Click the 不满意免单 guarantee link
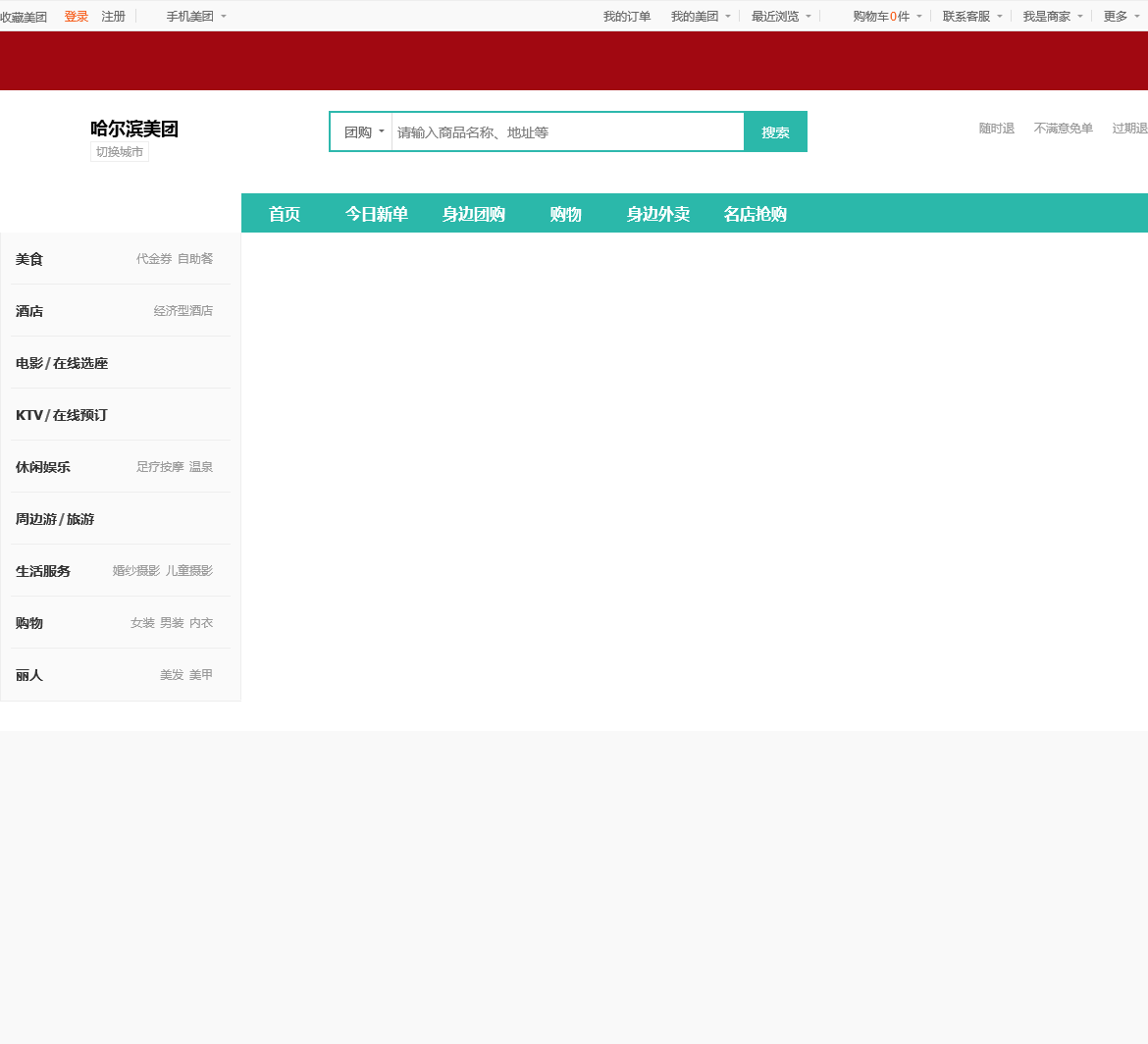This screenshot has height=1044, width=1148. (1063, 129)
